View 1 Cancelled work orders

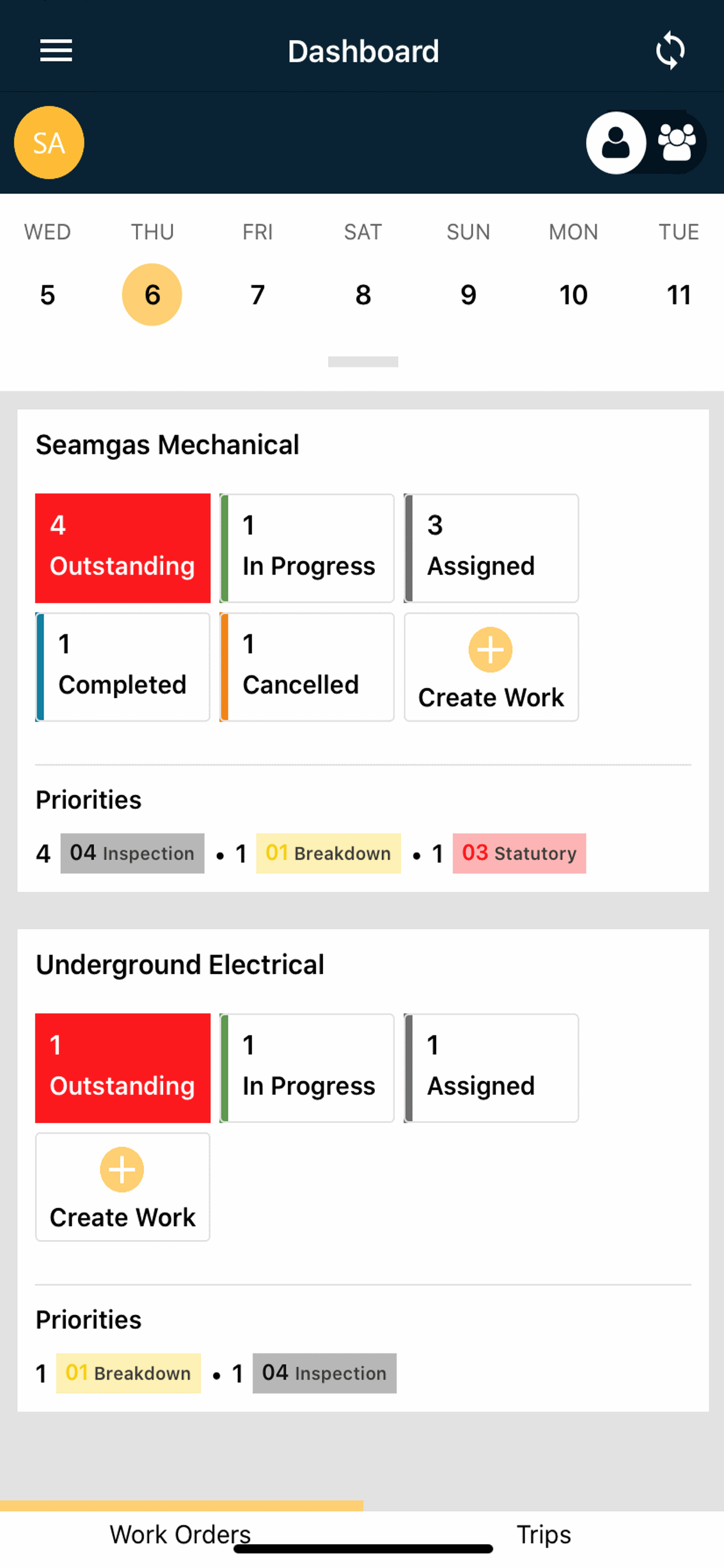coord(307,667)
